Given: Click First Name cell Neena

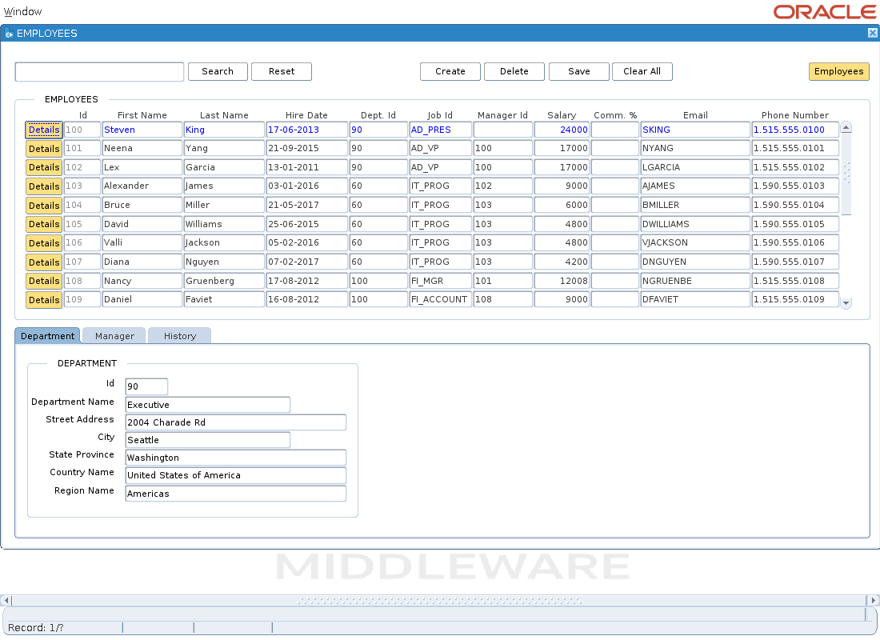Looking at the screenshot, I should [x=142, y=148].
